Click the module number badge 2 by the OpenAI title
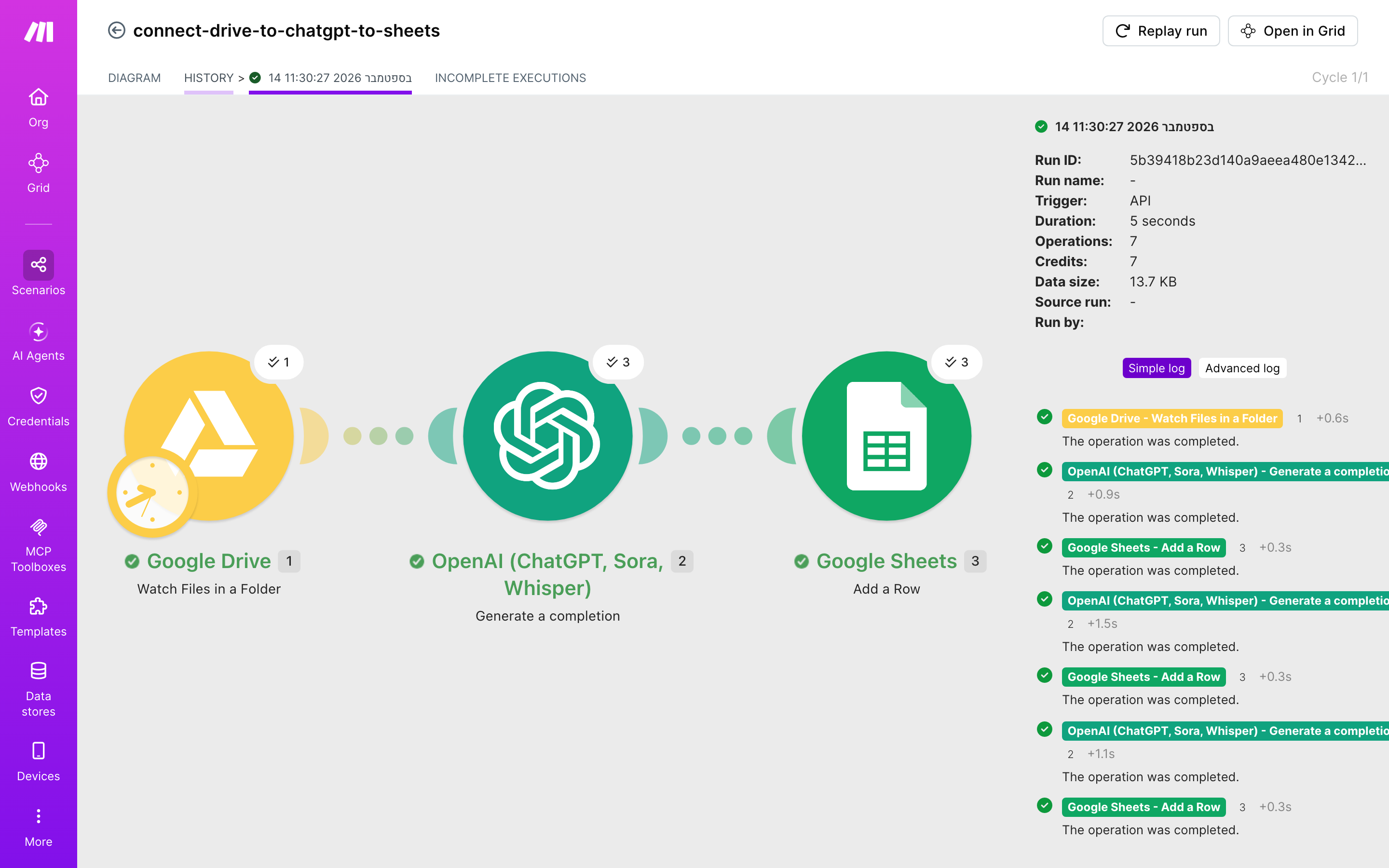The width and height of the screenshot is (1389, 868). 682,561
